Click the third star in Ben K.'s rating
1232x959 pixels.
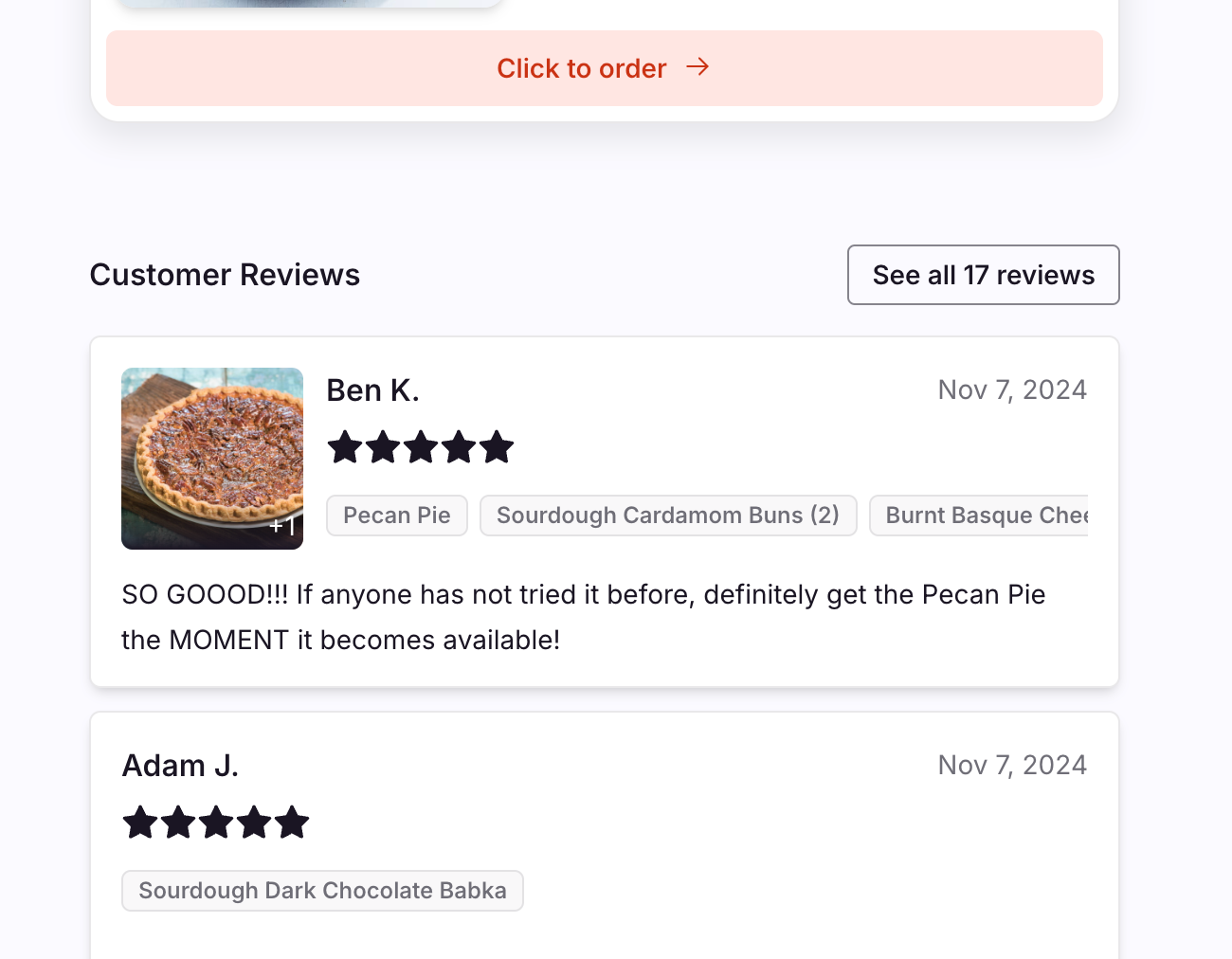[x=421, y=446]
